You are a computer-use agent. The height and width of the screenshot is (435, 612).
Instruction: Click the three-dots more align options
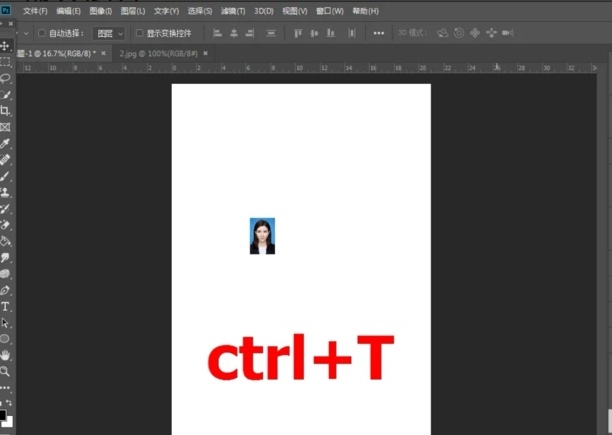click(378, 33)
